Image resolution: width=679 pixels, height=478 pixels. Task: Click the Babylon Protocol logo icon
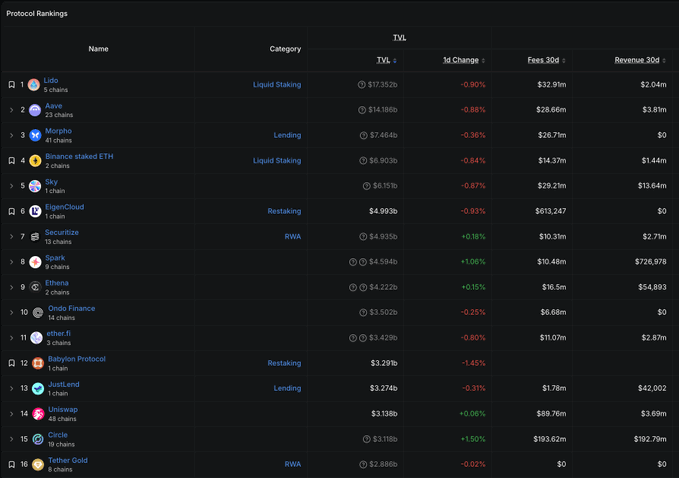click(38, 363)
